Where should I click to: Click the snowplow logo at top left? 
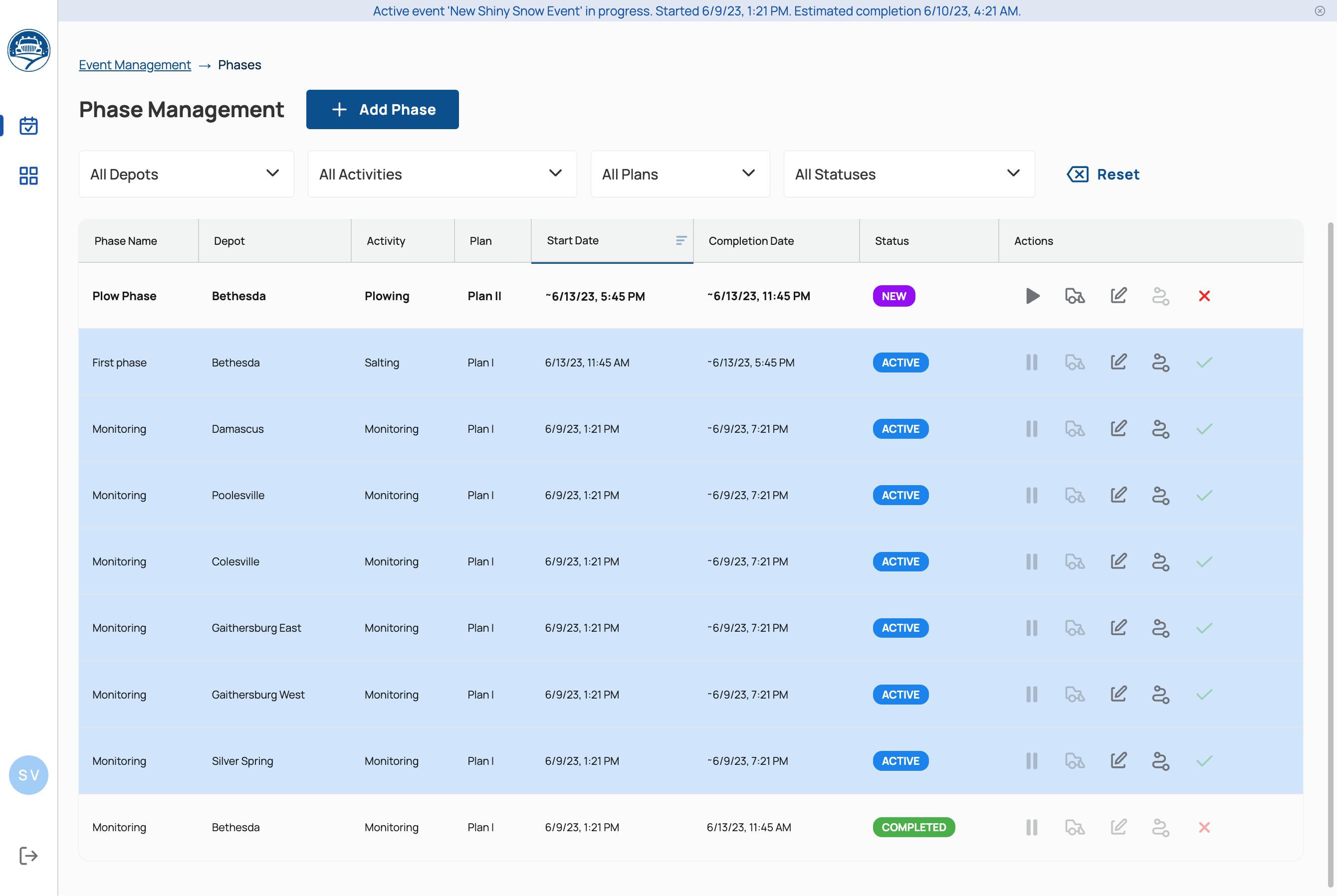point(28,50)
